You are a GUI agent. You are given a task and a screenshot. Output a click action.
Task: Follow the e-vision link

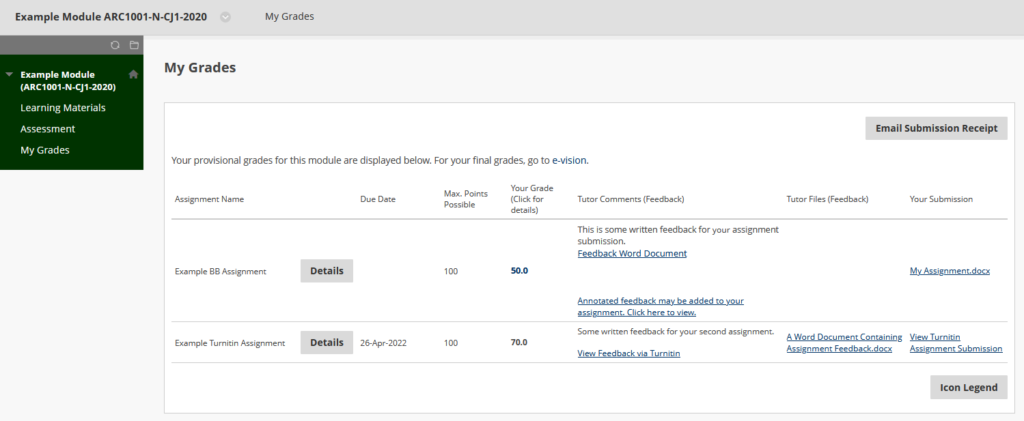click(569, 159)
